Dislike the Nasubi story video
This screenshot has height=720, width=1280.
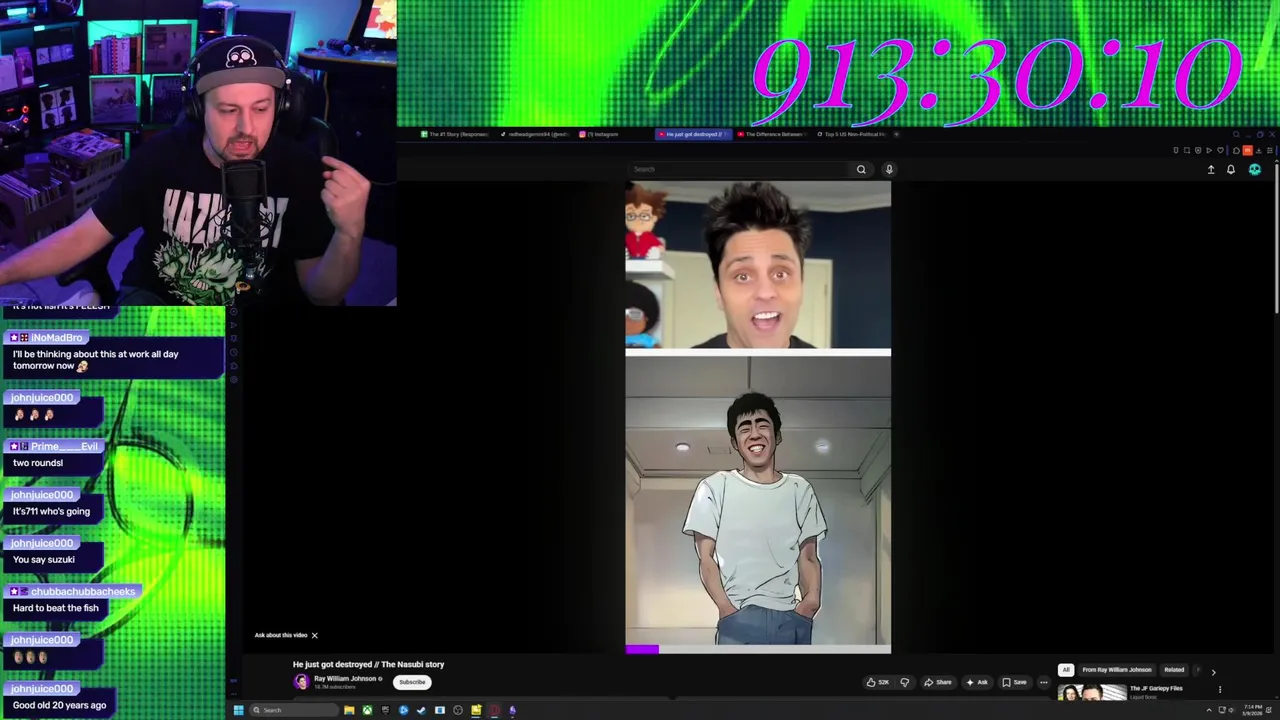point(905,682)
